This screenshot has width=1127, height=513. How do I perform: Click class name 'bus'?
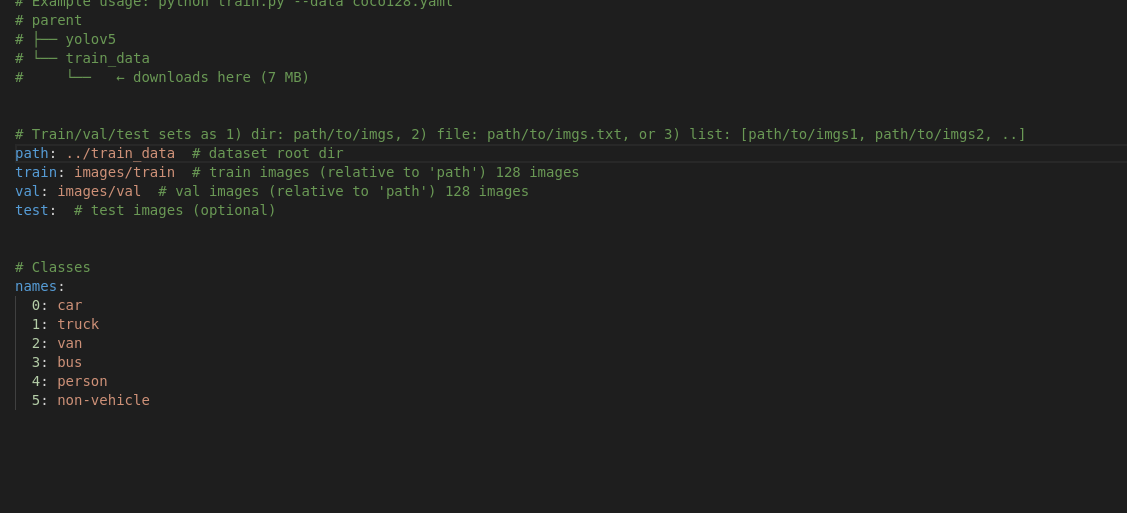click(70, 362)
